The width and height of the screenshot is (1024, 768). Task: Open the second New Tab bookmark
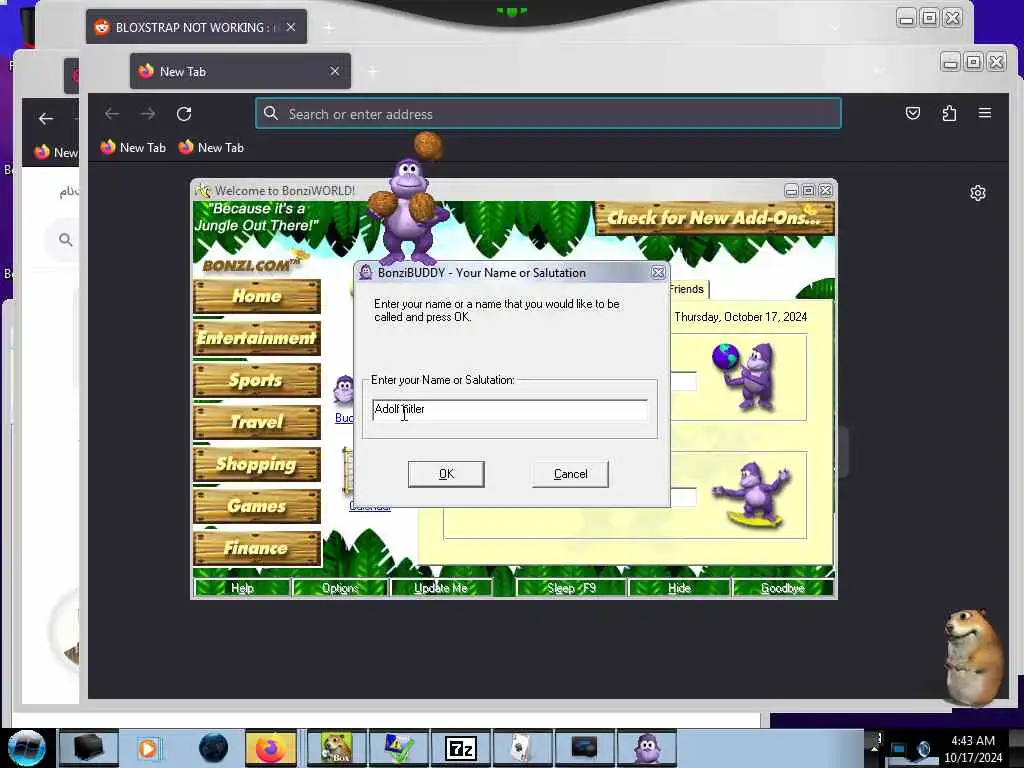[x=211, y=148]
